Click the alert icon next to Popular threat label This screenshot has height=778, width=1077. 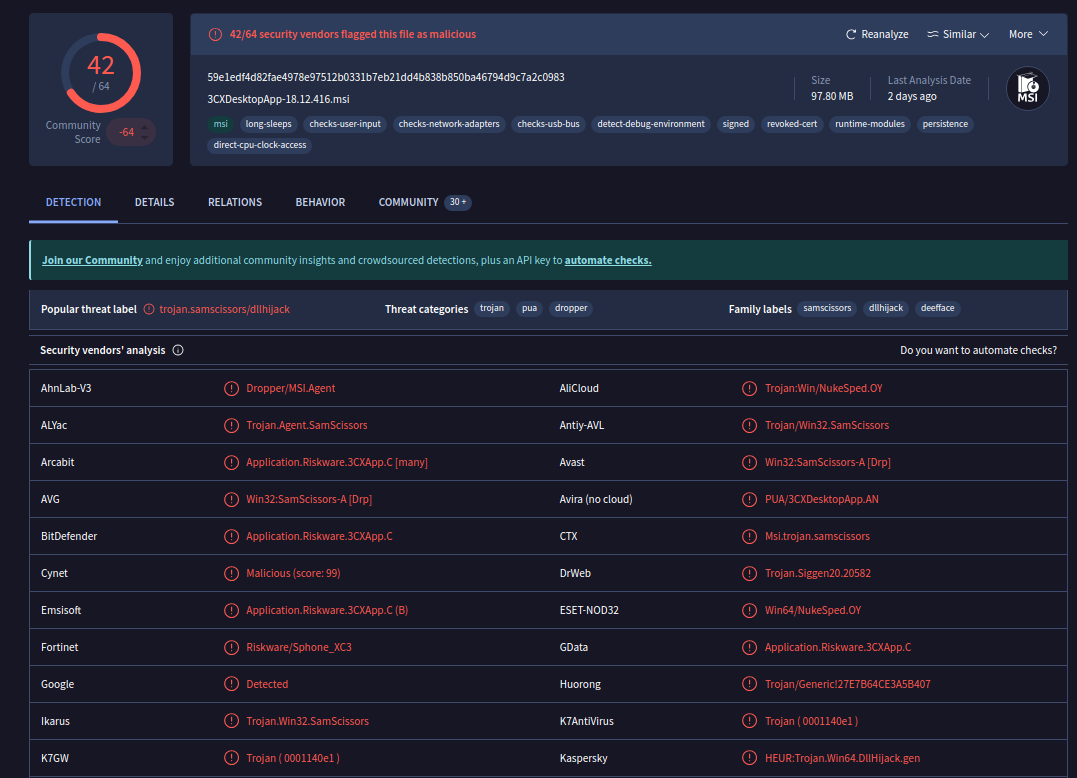pos(149,310)
